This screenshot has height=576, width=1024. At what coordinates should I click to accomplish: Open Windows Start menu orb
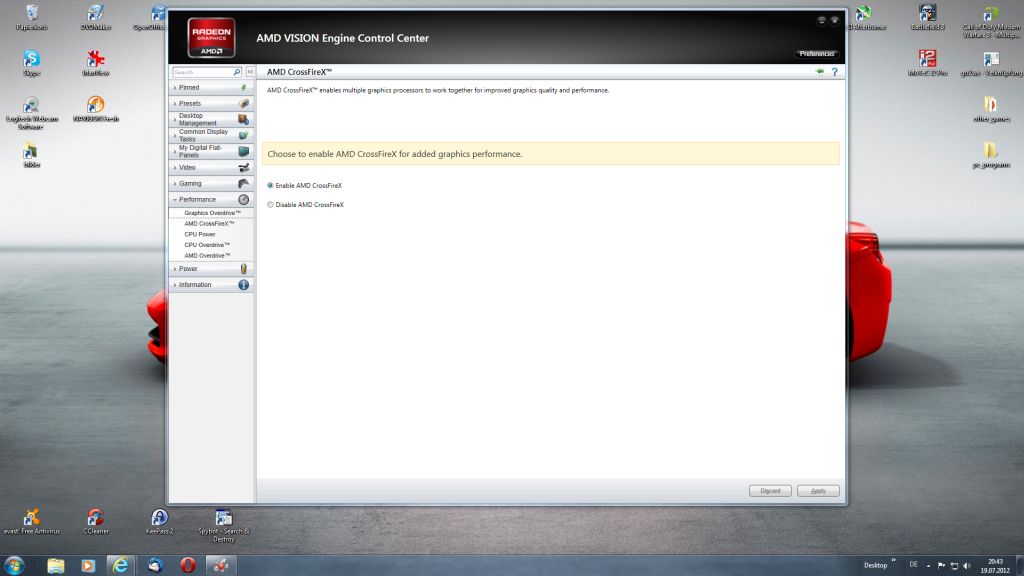[x=14, y=565]
